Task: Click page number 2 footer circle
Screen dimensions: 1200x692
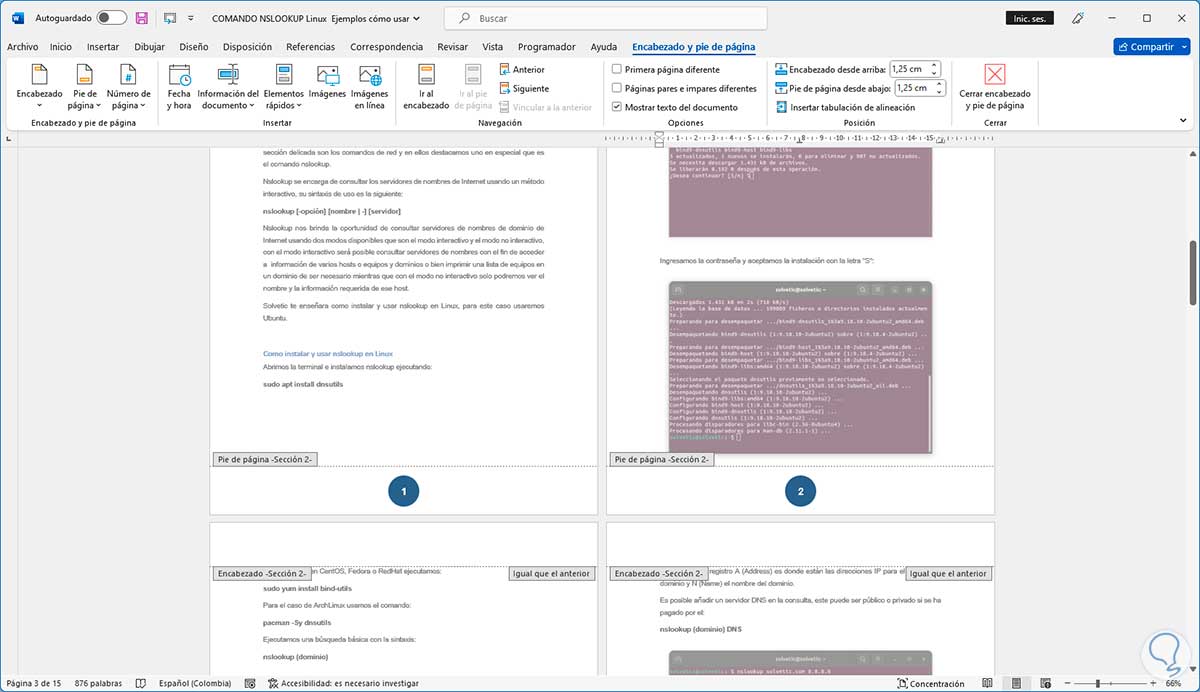Action: (800, 491)
